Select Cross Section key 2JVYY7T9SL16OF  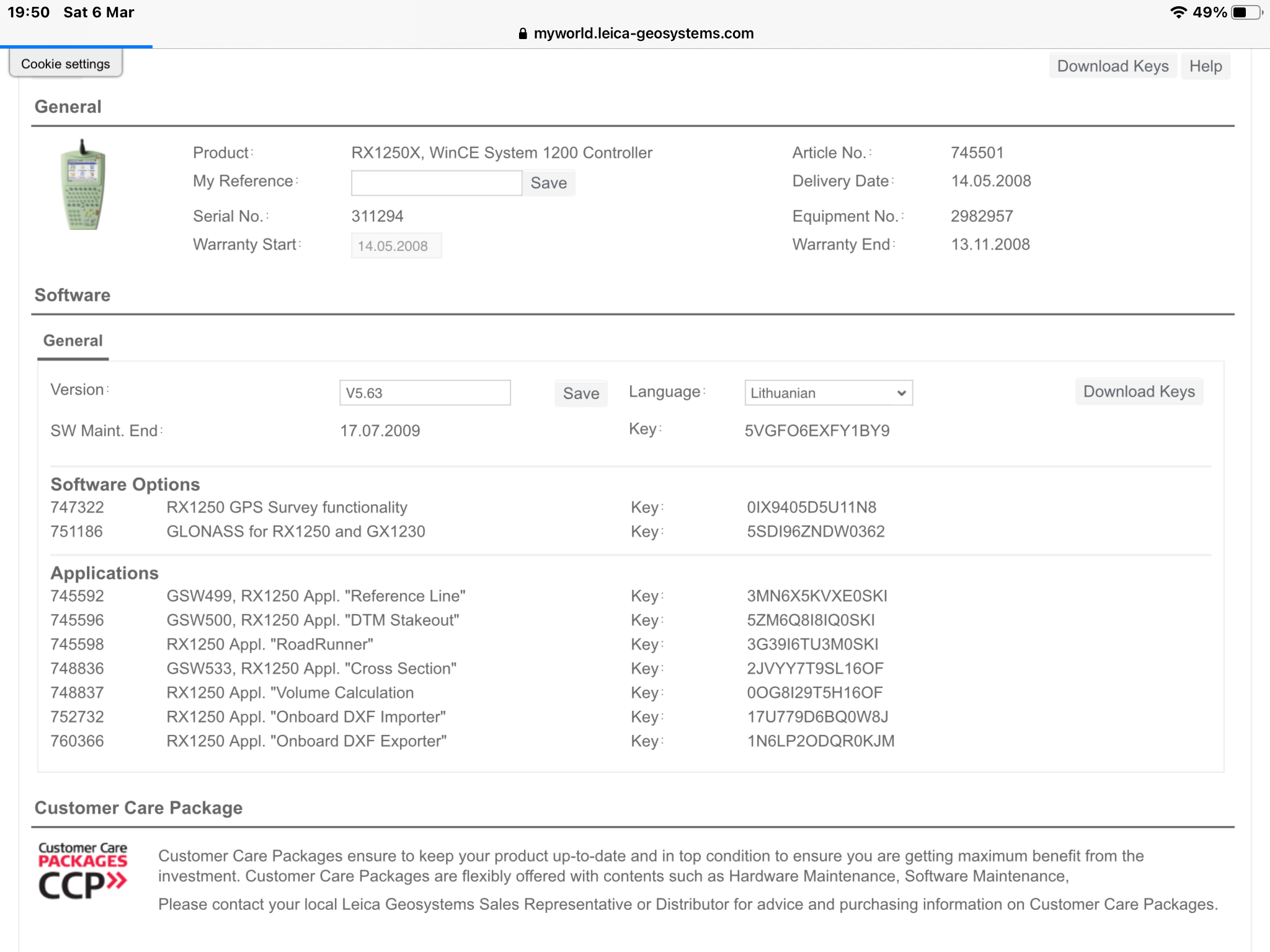815,669
